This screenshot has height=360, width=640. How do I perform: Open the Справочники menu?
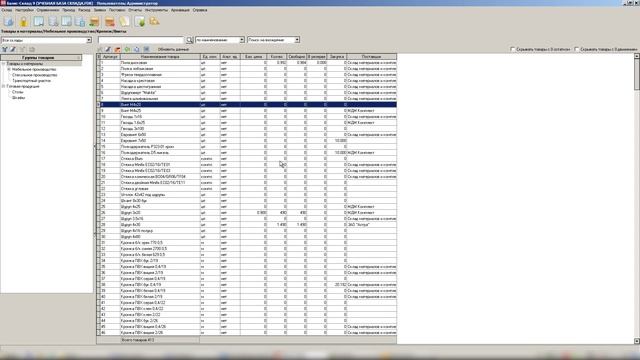click(48, 10)
